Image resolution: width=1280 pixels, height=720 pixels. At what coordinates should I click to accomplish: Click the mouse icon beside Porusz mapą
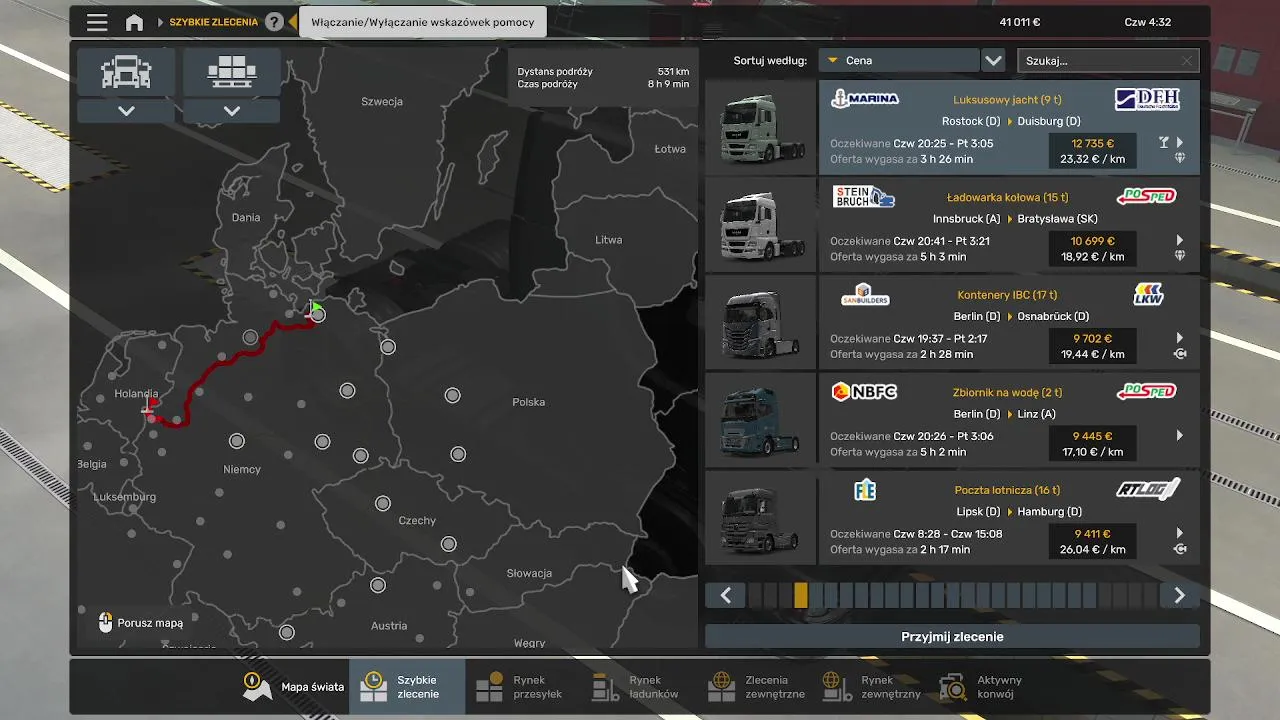[x=106, y=623]
